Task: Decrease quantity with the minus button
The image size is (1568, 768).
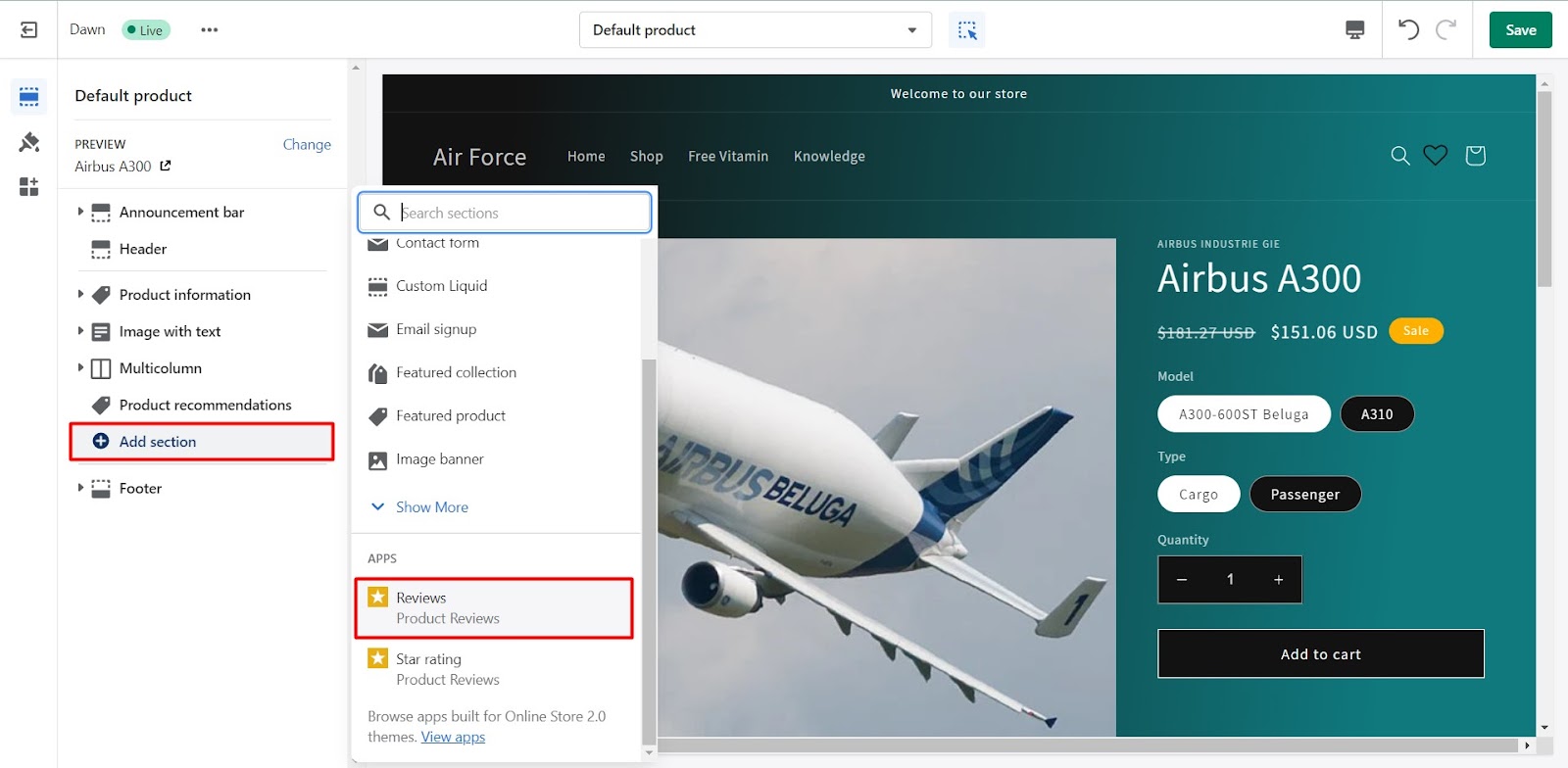Action: (x=1182, y=580)
